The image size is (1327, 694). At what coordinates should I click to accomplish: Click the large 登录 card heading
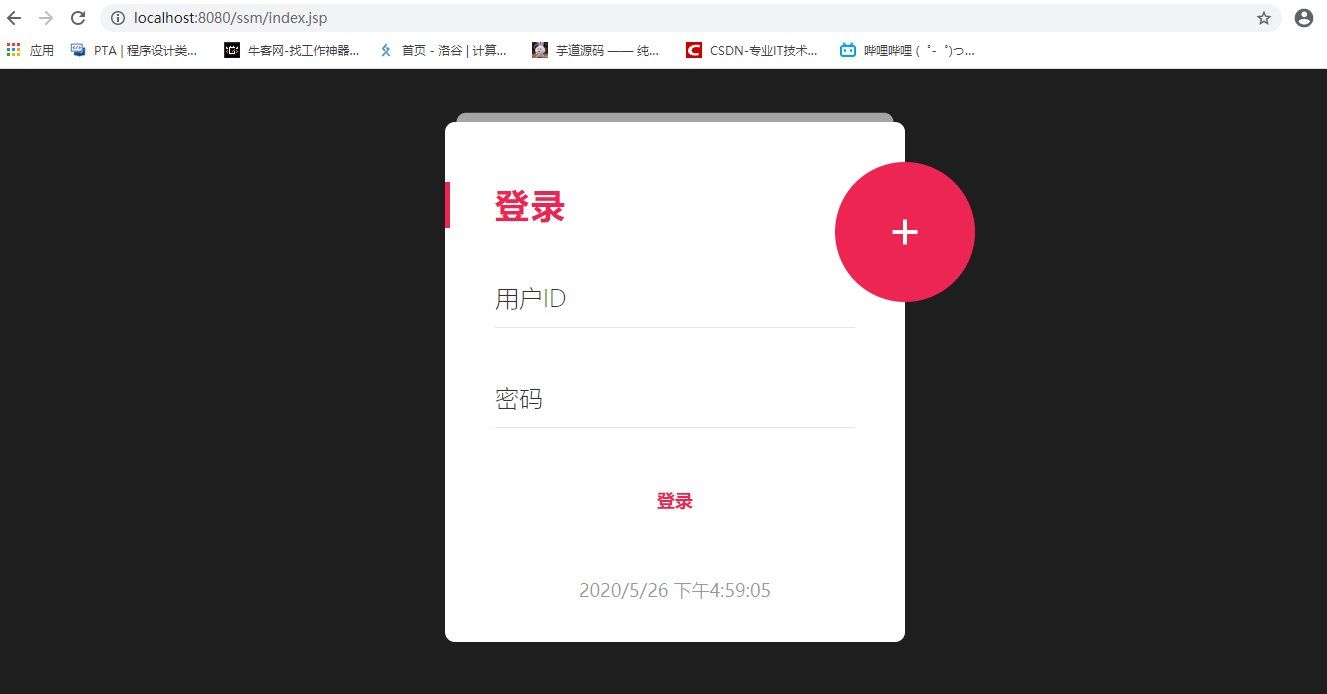pyautogui.click(x=530, y=207)
